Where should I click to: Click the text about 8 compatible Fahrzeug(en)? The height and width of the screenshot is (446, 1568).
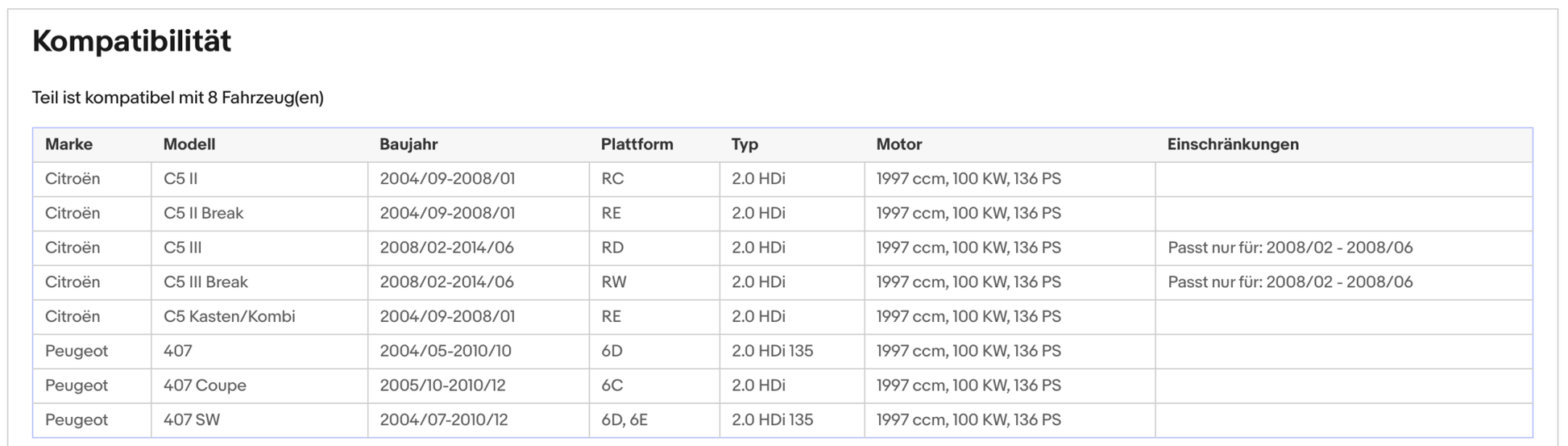177,98
